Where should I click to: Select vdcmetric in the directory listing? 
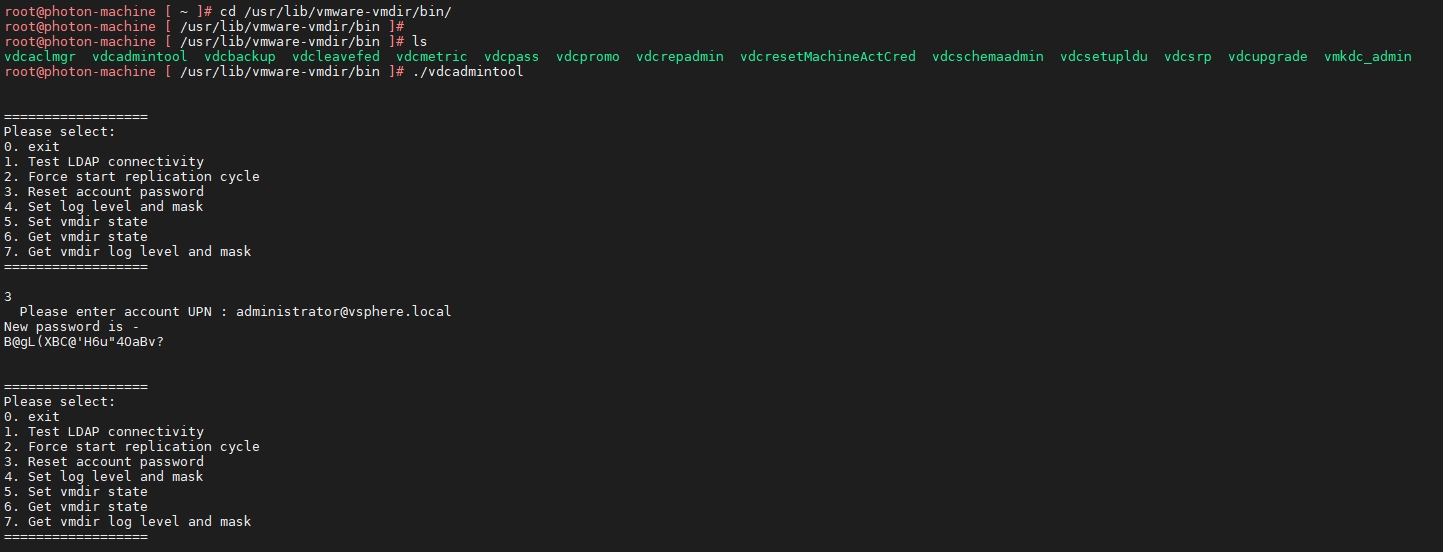(x=431, y=57)
